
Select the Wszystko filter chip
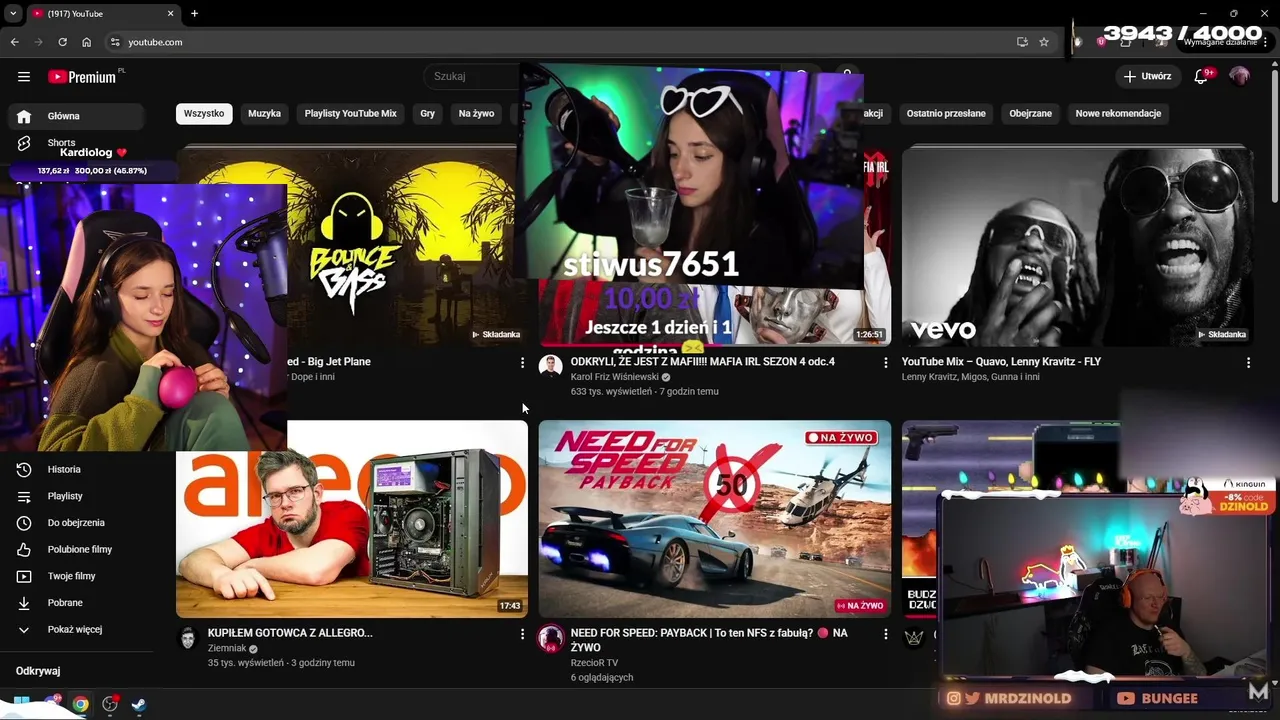click(204, 114)
